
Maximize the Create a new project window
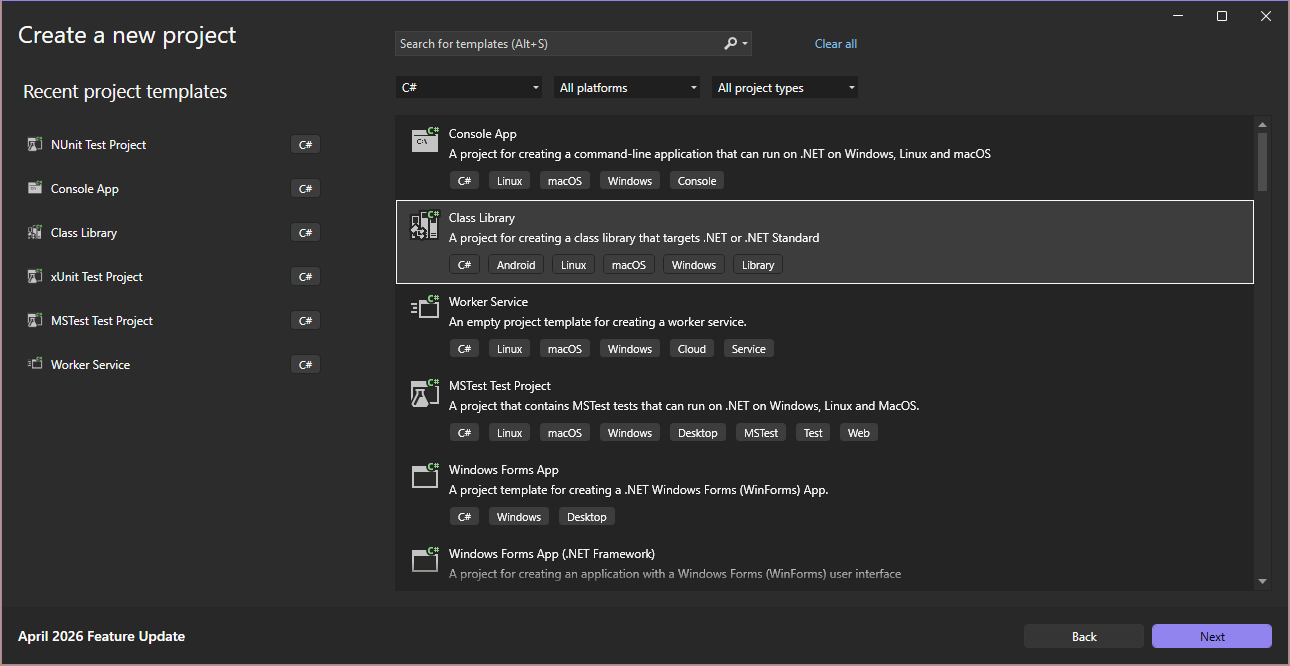coord(1222,16)
